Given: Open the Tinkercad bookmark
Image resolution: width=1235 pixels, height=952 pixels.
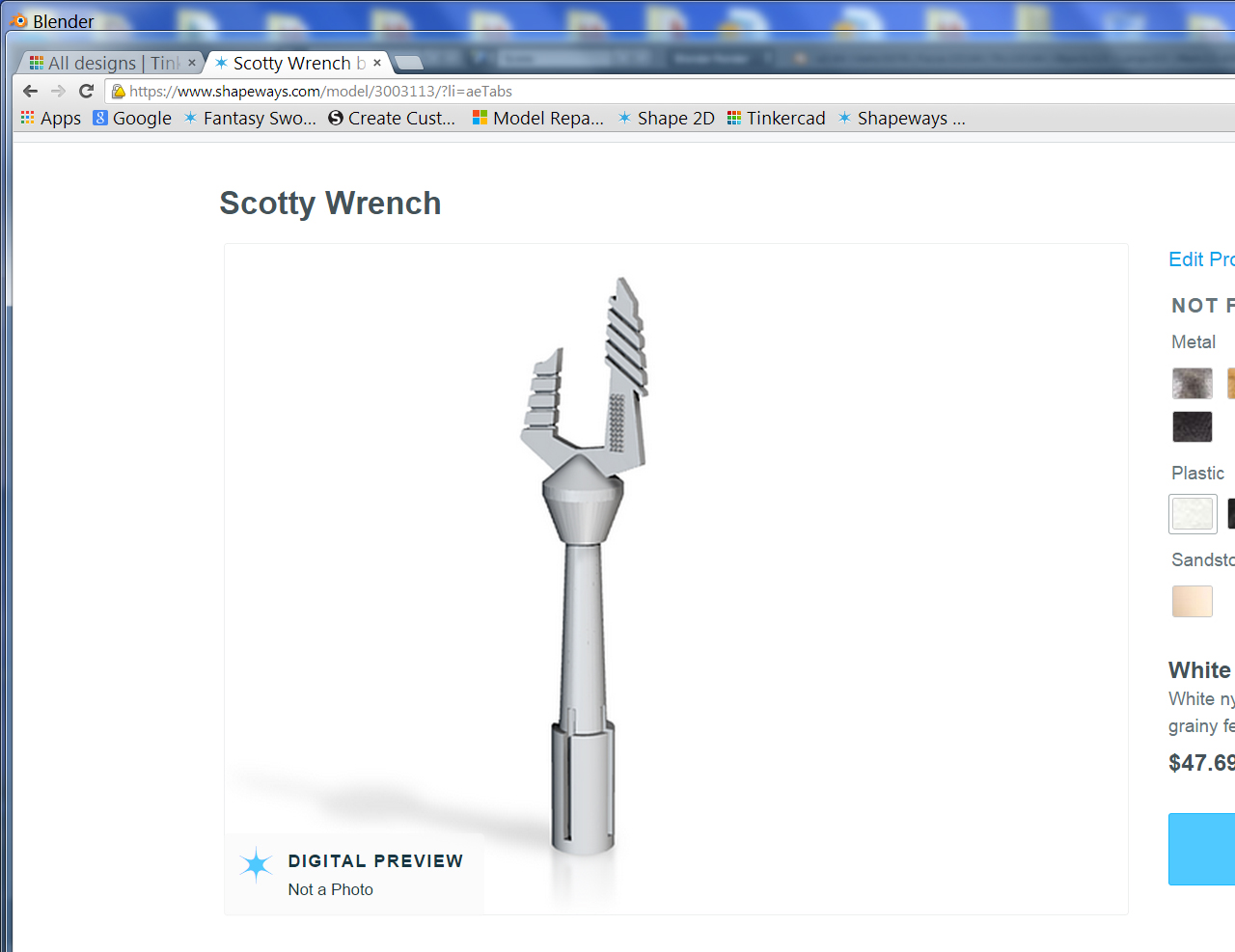Looking at the screenshot, I should click(777, 118).
